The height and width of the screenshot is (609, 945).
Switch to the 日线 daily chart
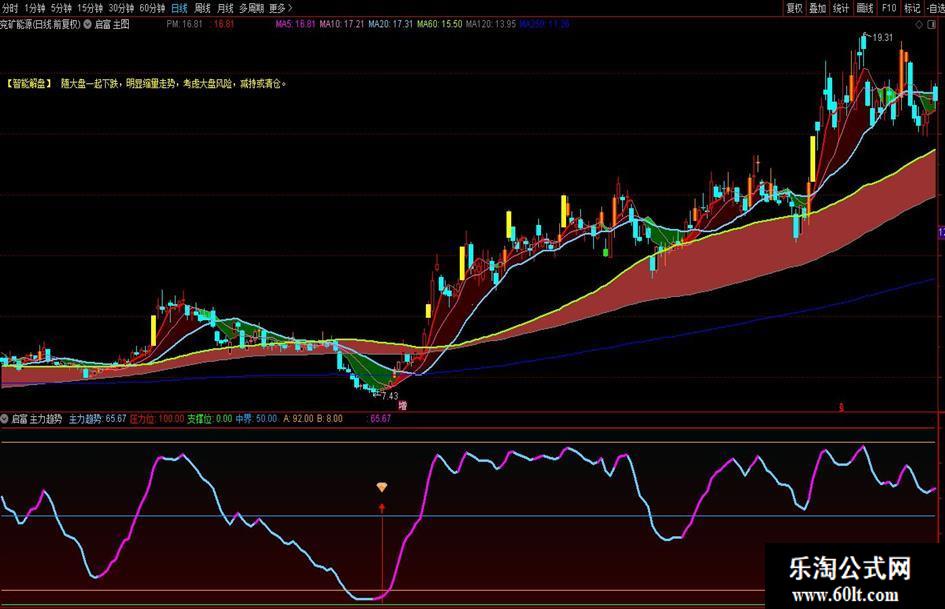[180, 8]
